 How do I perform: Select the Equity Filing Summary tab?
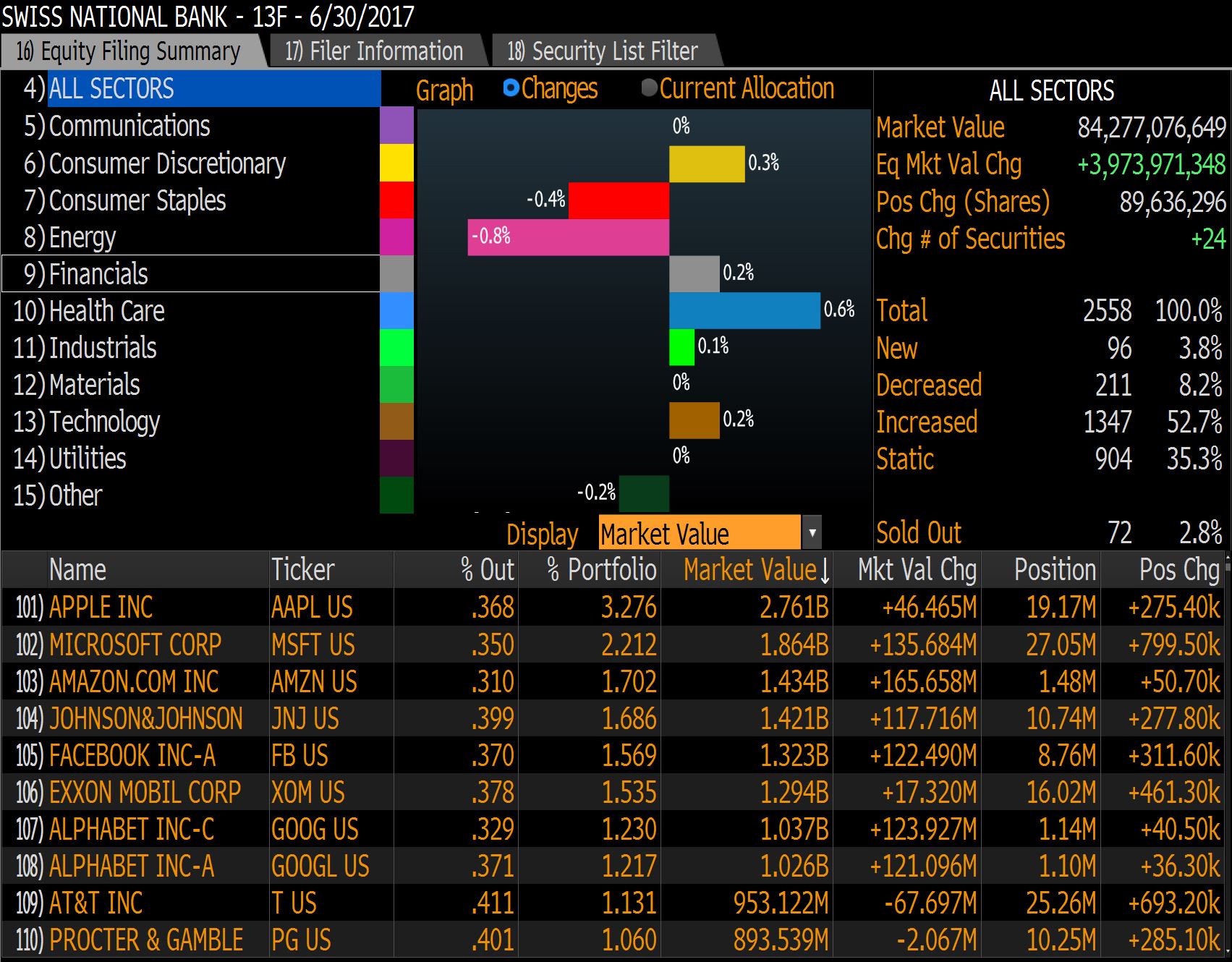[128, 51]
